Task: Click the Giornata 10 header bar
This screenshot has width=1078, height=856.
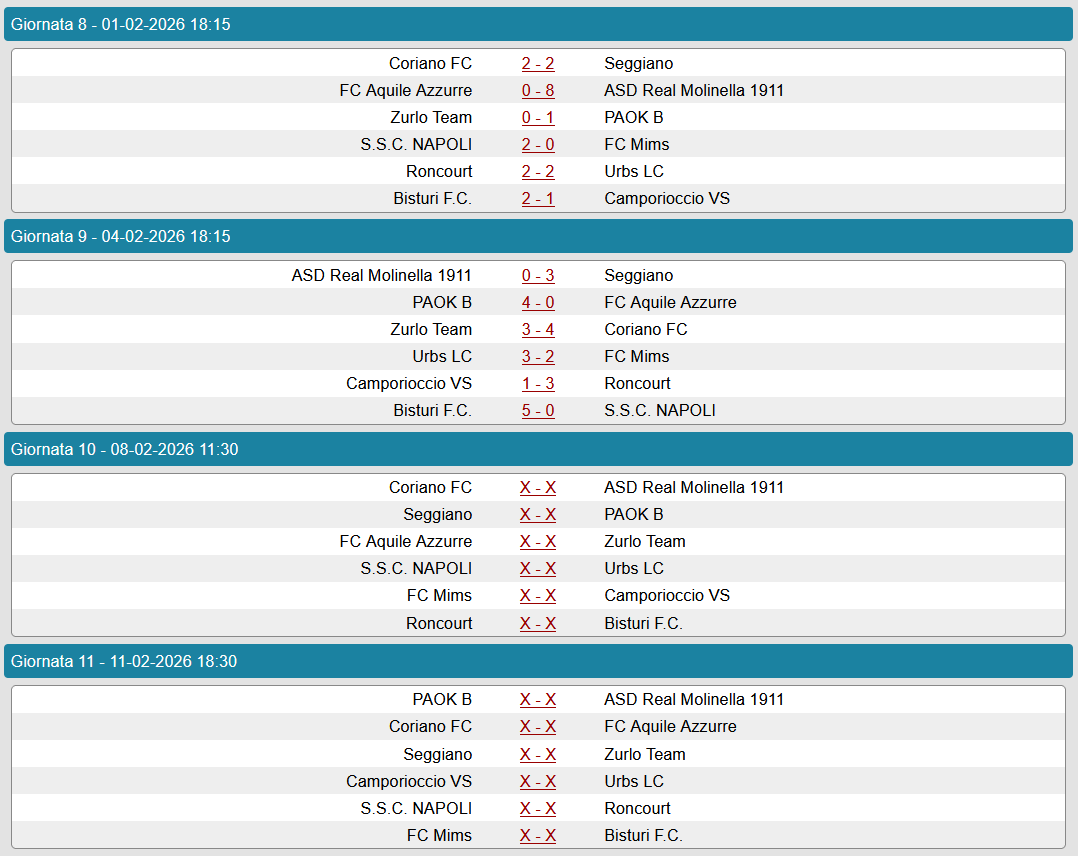Action: coord(538,450)
